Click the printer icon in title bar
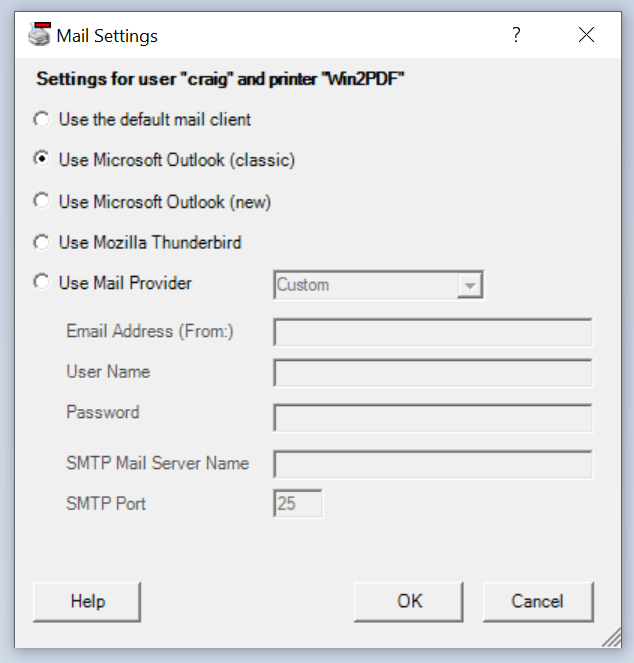Viewport: 634px width, 663px height. click(39, 36)
